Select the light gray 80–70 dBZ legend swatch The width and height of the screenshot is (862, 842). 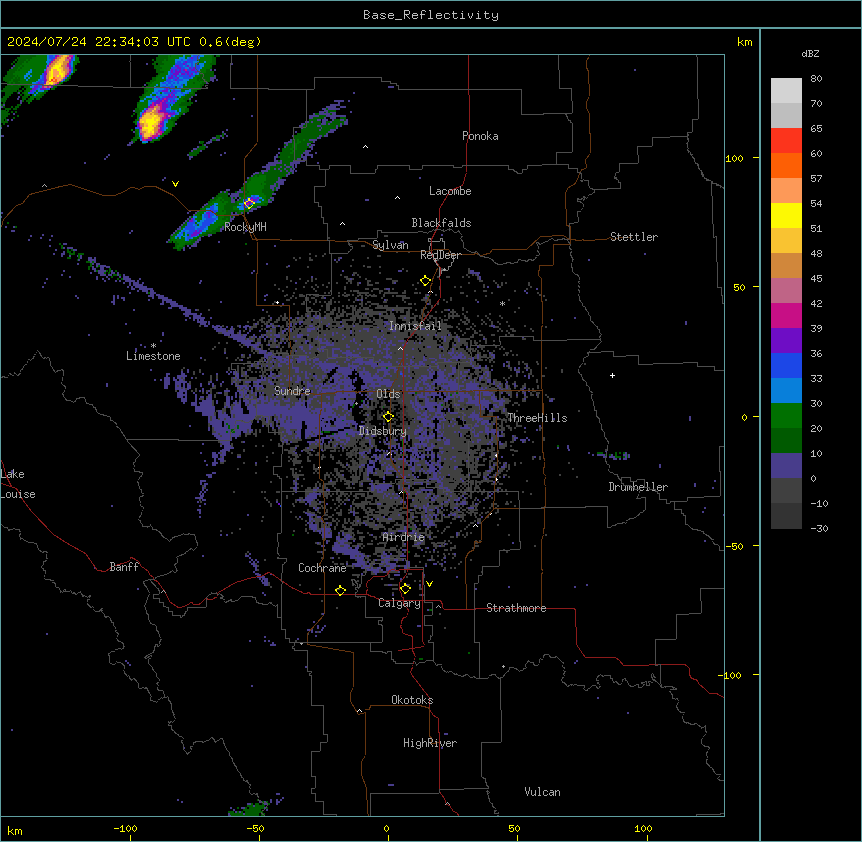pyautogui.click(x=786, y=91)
